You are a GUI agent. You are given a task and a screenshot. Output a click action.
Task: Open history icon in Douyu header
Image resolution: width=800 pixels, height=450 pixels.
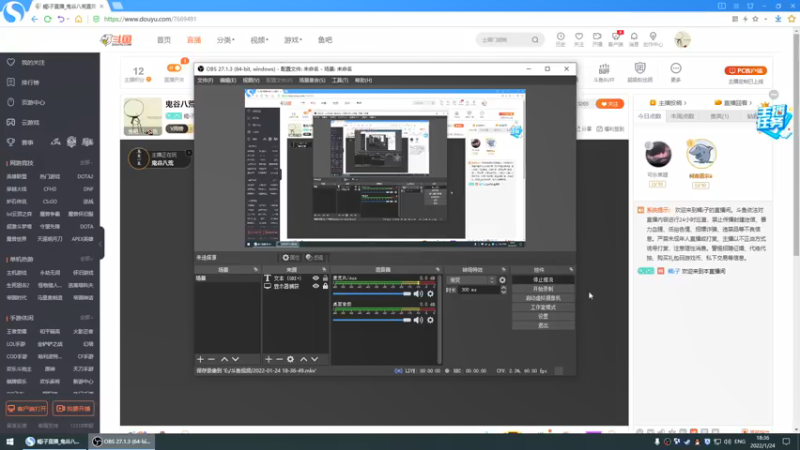[561, 39]
